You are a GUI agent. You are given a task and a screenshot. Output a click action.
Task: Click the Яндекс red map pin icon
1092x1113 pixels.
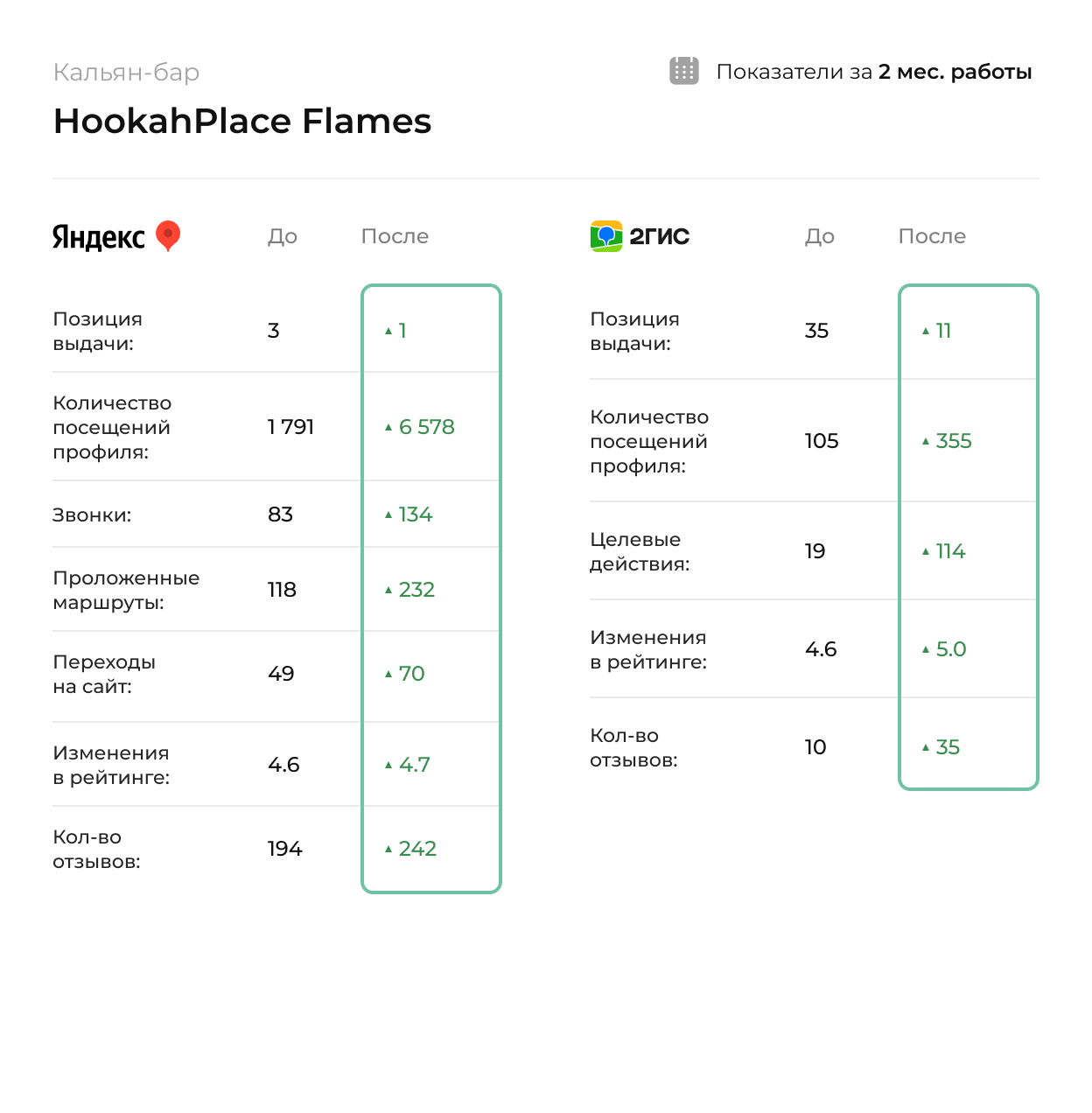[168, 235]
